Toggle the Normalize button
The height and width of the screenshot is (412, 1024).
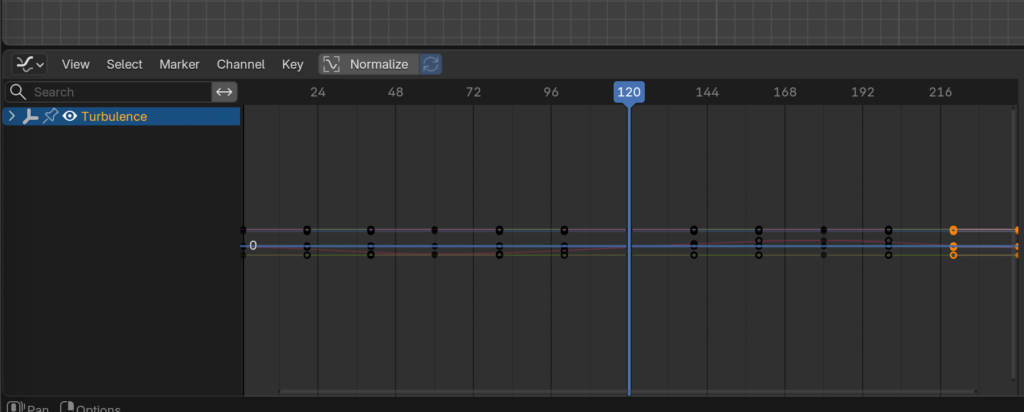coord(368,64)
